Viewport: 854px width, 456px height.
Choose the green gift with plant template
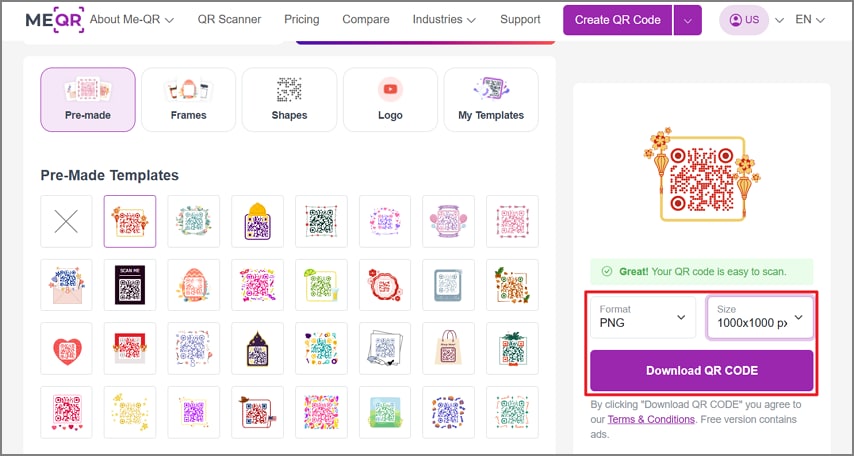pyautogui.click(x=512, y=349)
